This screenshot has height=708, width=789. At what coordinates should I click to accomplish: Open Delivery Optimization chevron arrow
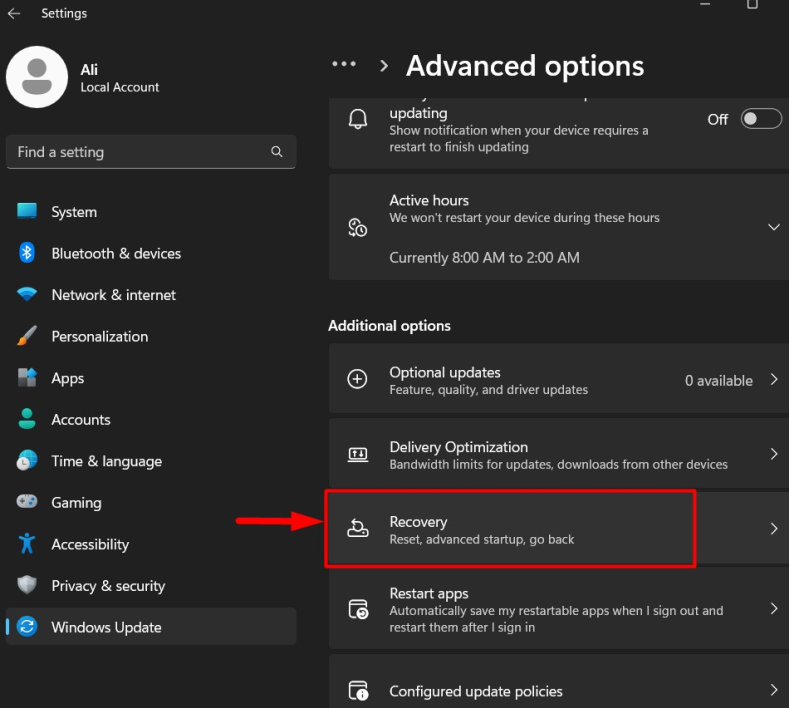point(773,454)
